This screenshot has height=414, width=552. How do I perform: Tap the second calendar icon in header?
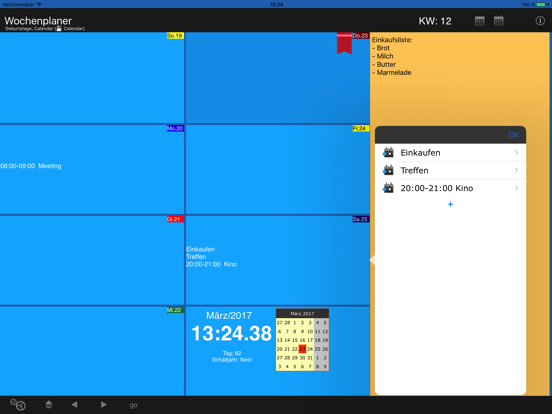coord(498,21)
